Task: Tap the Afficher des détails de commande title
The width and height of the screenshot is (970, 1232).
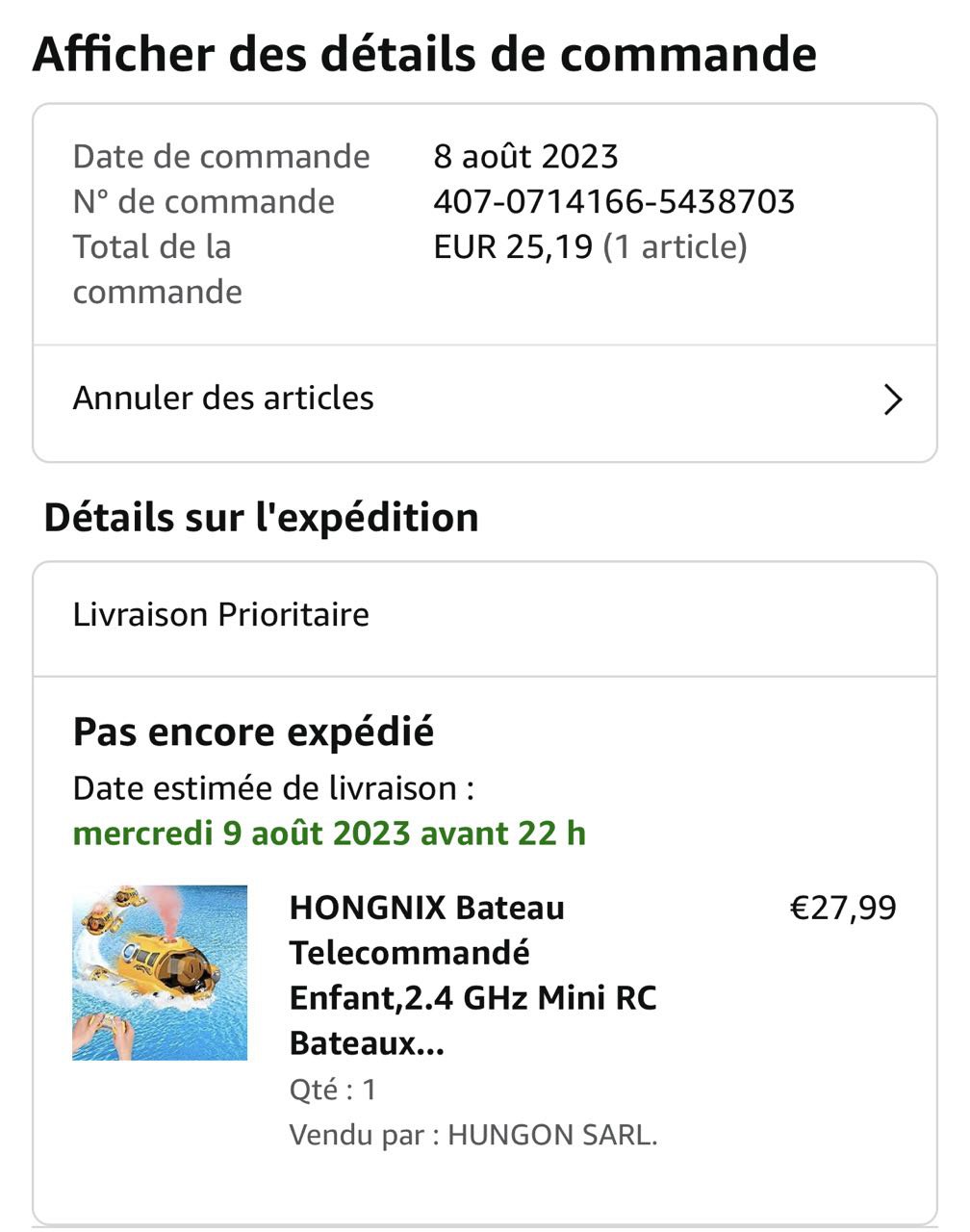Action: [424, 54]
